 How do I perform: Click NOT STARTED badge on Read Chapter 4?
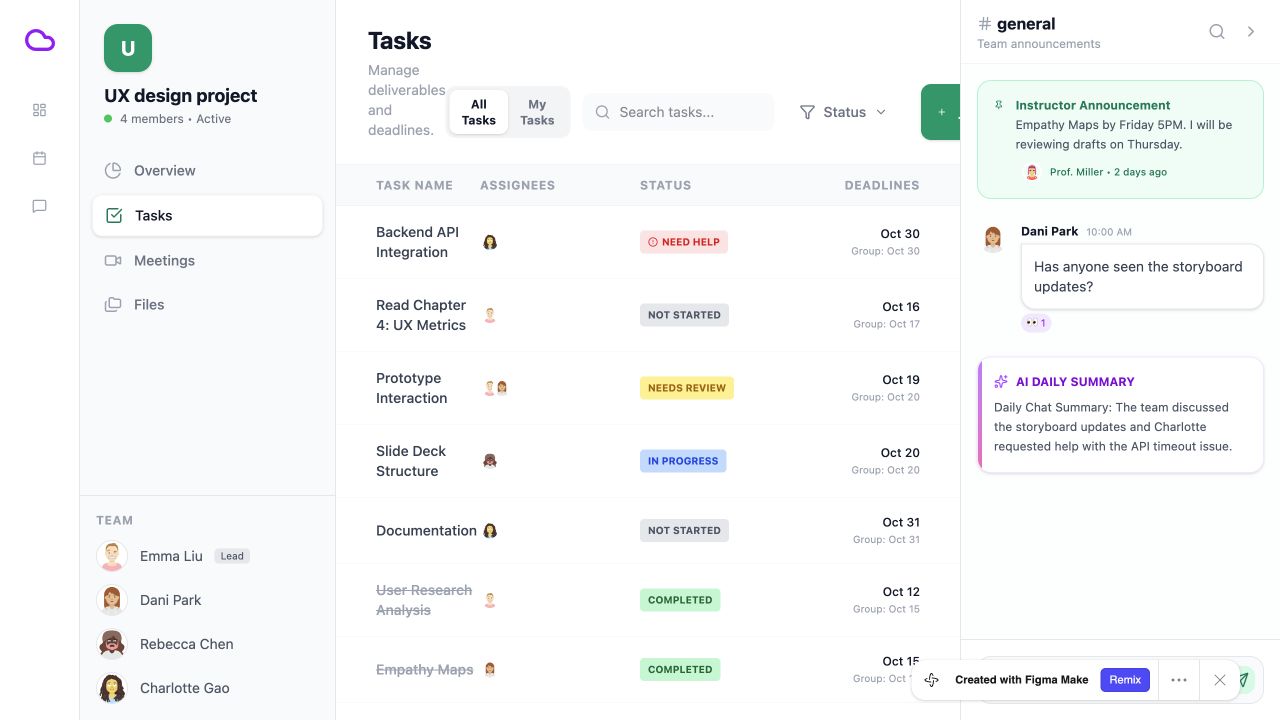[x=684, y=315]
